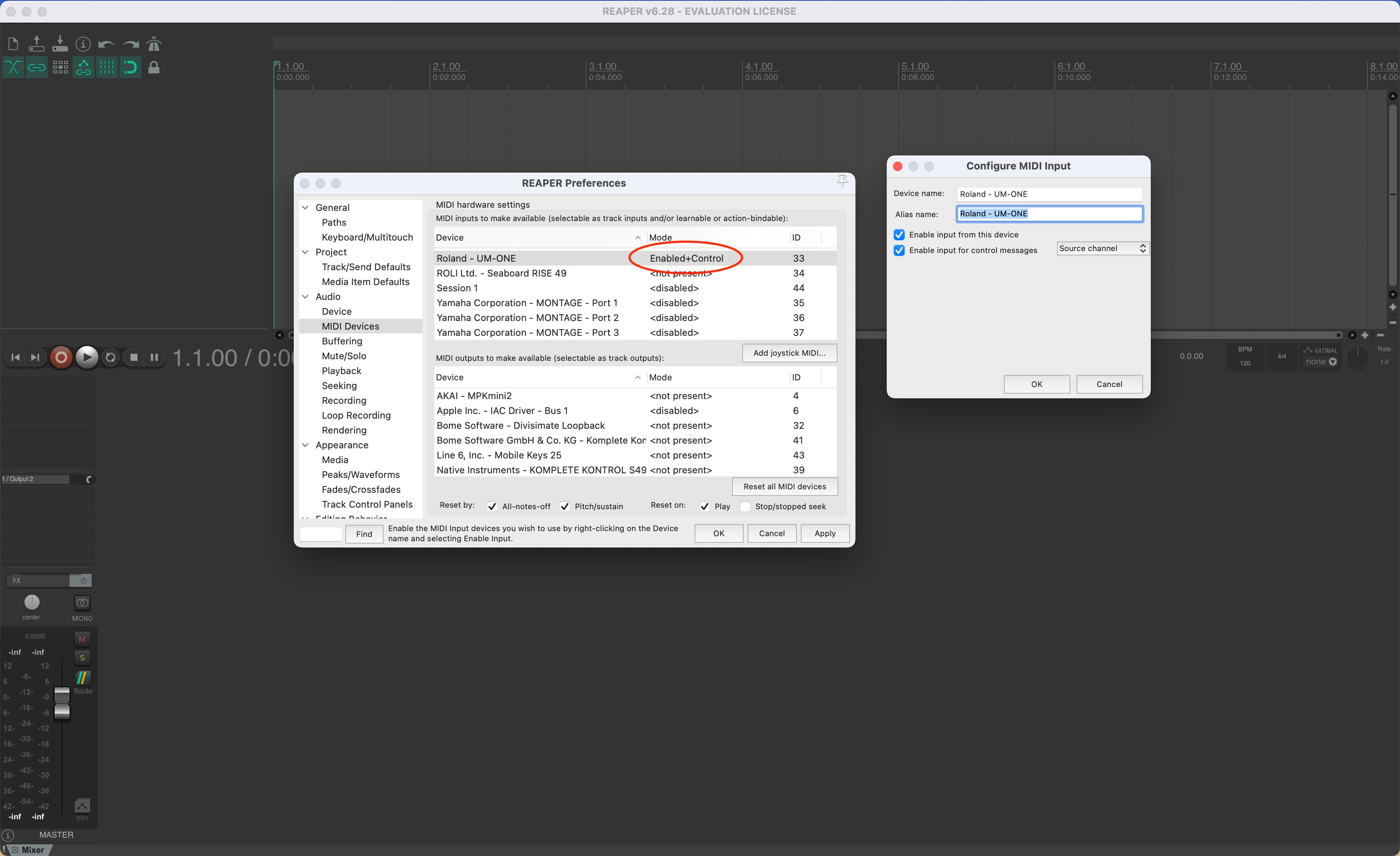Enable Stop/stopped seek reset checkbox
This screenshot has width=1400, height=856.
745,506
